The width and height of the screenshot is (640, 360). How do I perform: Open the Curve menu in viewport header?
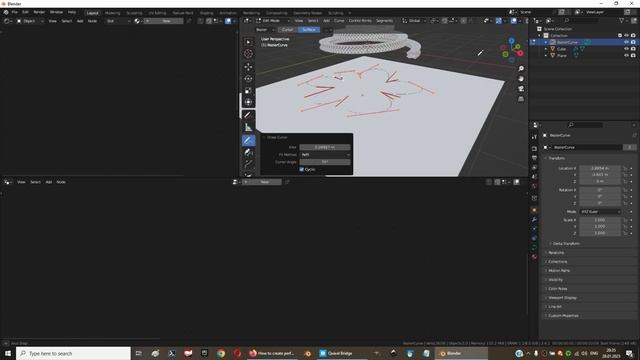pyautogui.click(x=339, y=20)
